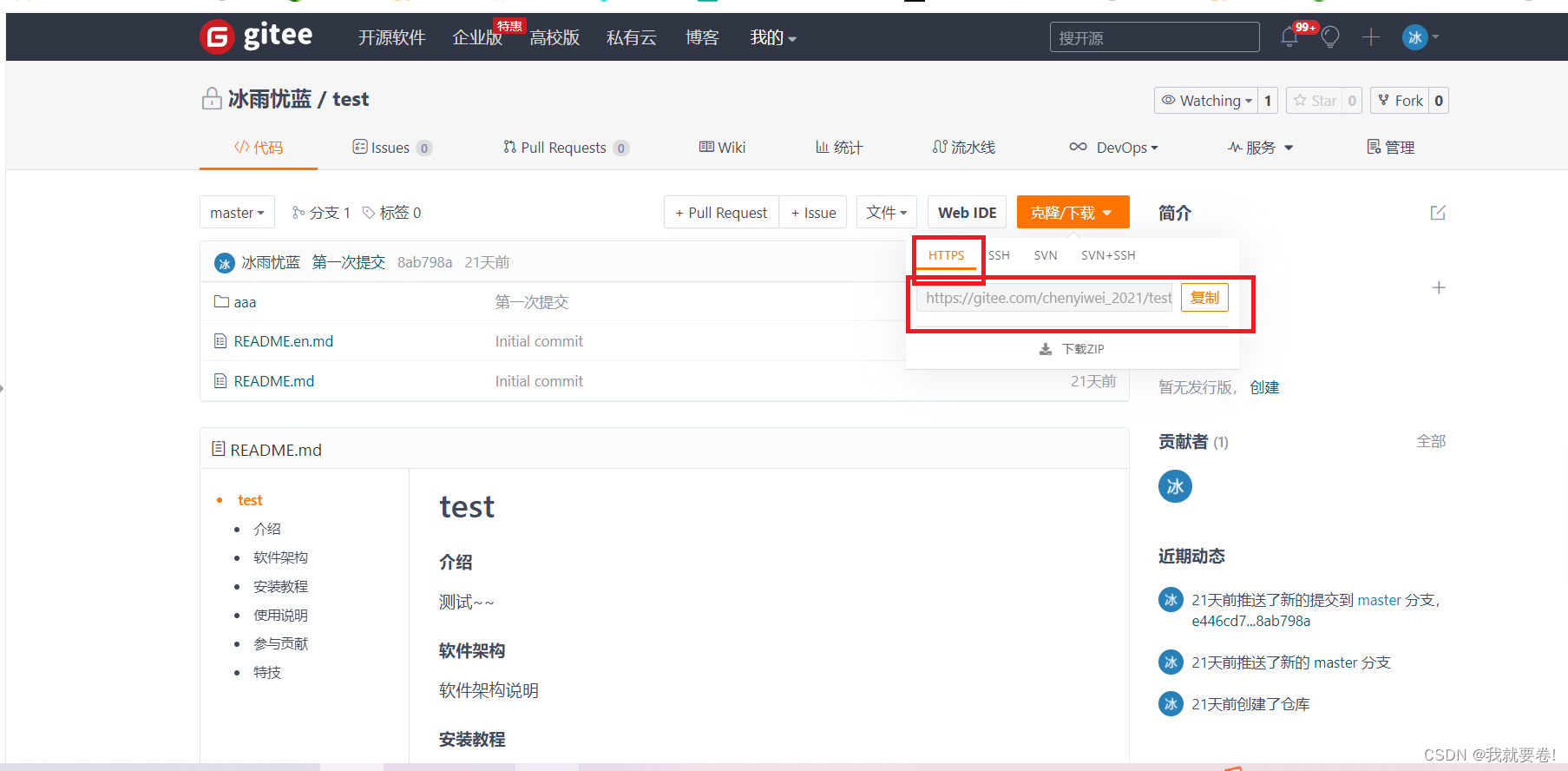Click the 冰雨忧蓝 owner name in title
Image resolution: width=1568 pixels, height=771 pixels.
tap(269, 99)
